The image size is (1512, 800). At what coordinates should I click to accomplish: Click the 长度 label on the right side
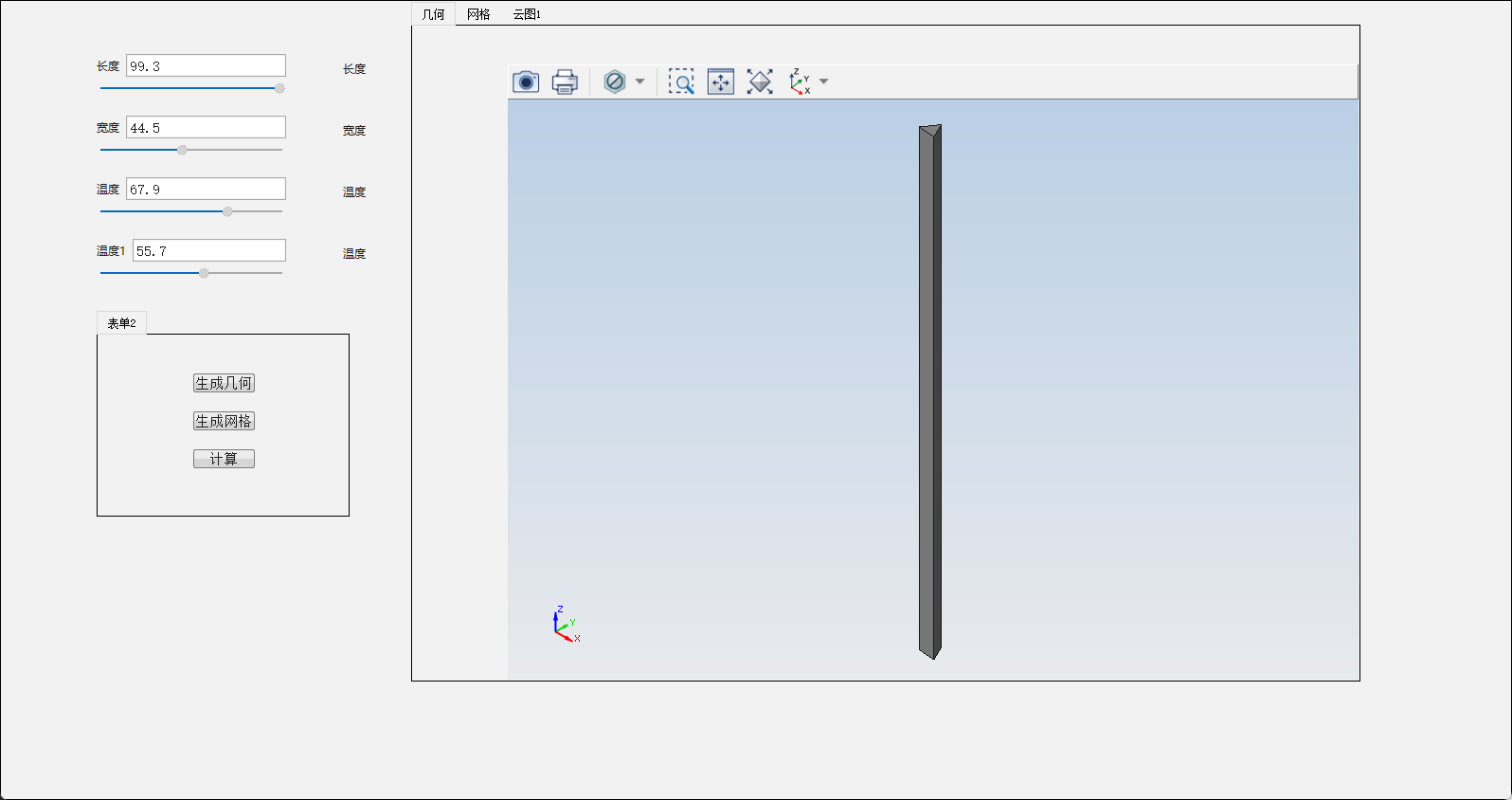click(354, 69)
